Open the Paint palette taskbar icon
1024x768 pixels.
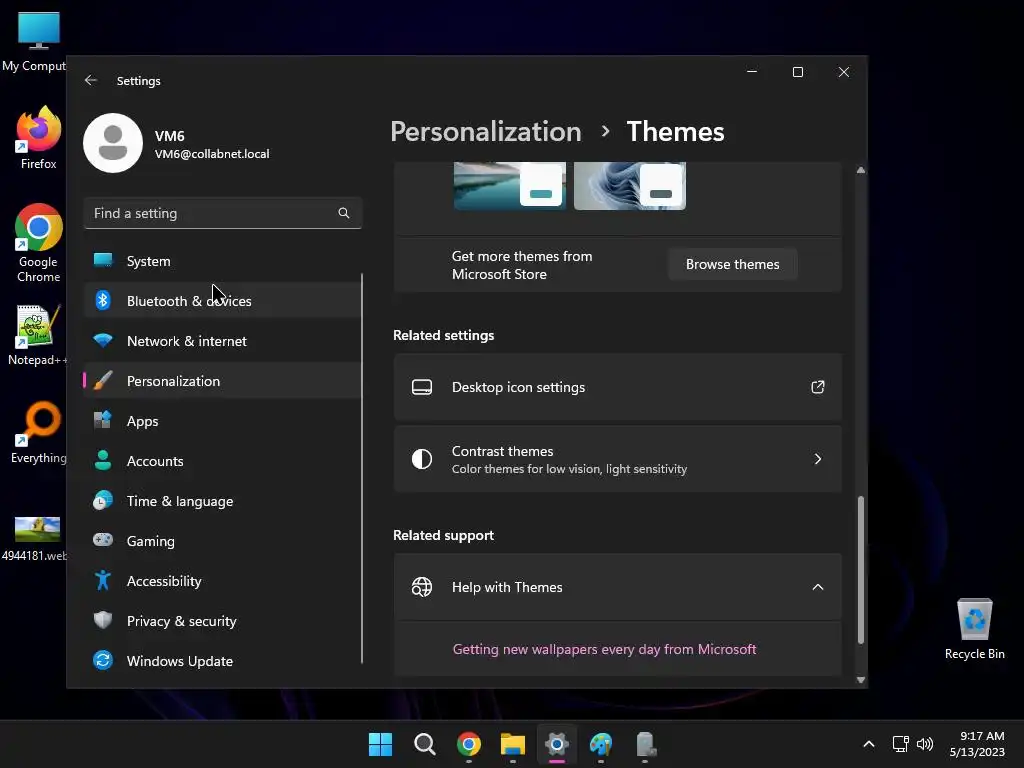coord(601,744)
